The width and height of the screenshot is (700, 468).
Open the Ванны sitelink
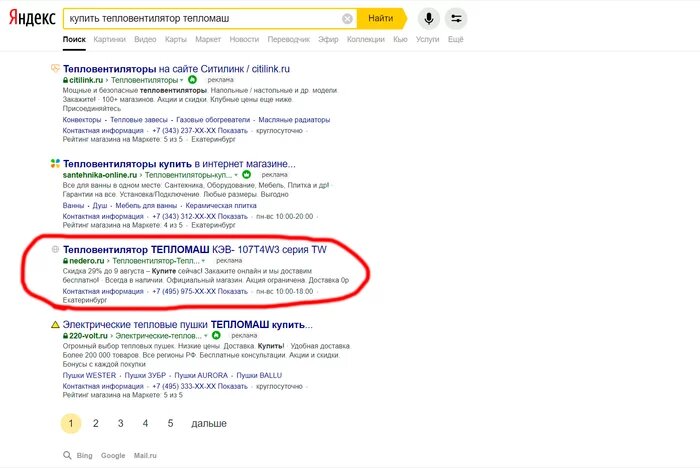tap(73, 205)
